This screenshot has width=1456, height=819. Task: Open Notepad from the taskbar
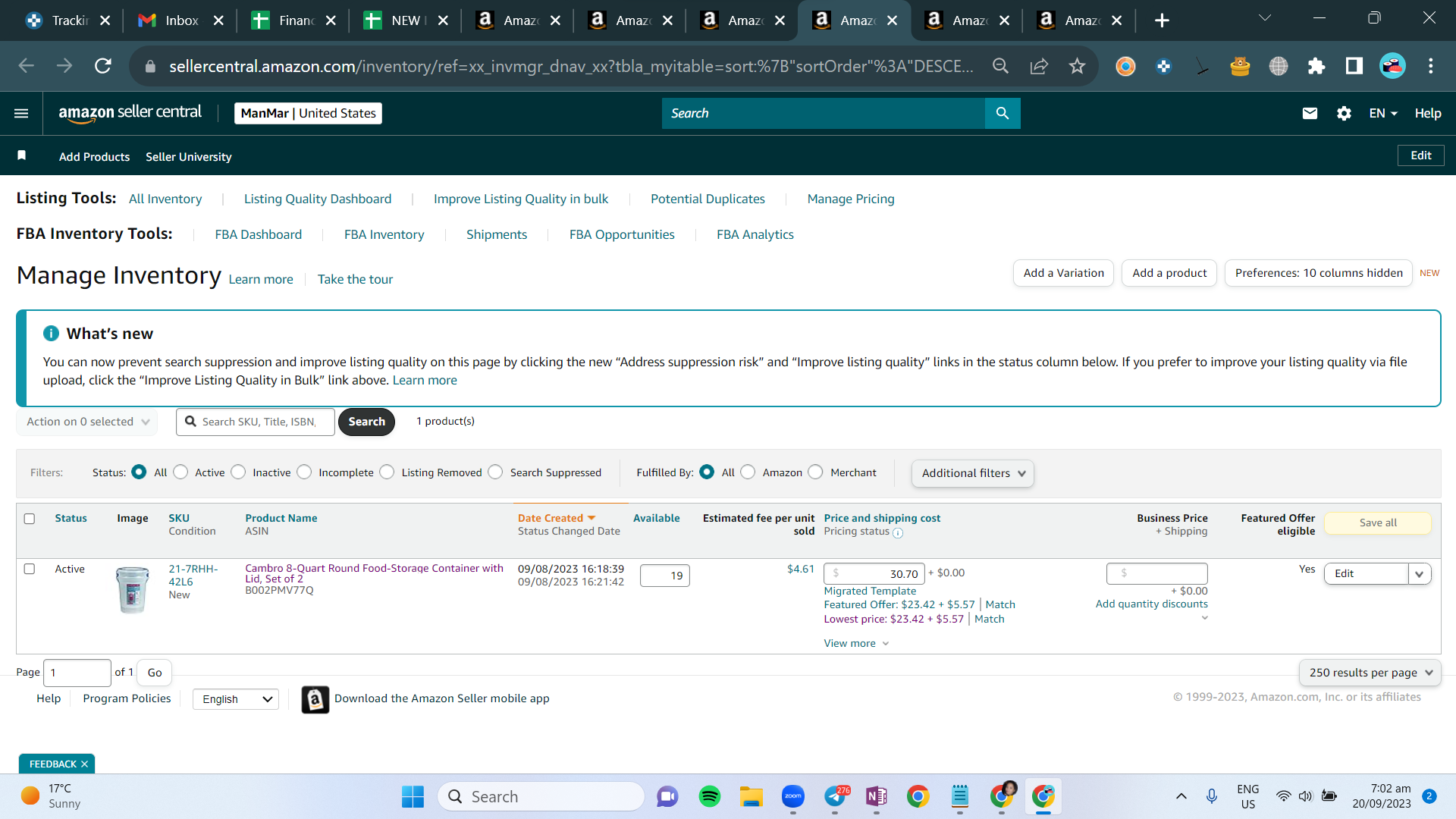pyautogui.click(x=960, y=796)
